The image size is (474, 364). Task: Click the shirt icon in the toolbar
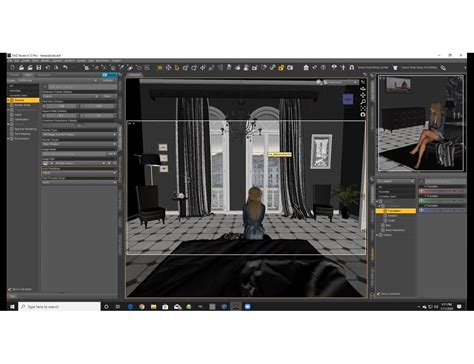click(x=395, y=68)
